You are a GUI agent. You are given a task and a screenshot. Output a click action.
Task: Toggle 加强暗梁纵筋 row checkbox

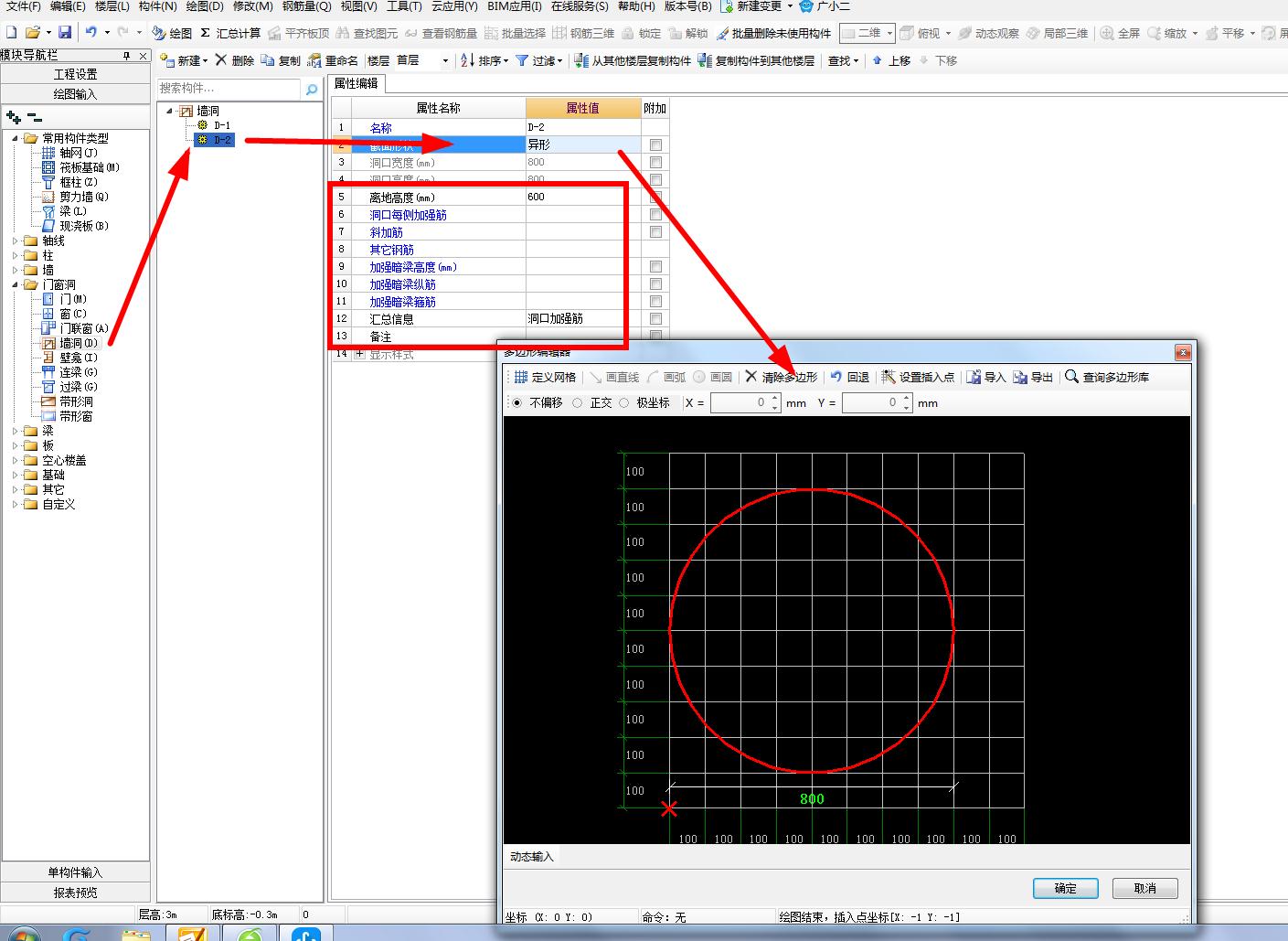tap(655, 284)
